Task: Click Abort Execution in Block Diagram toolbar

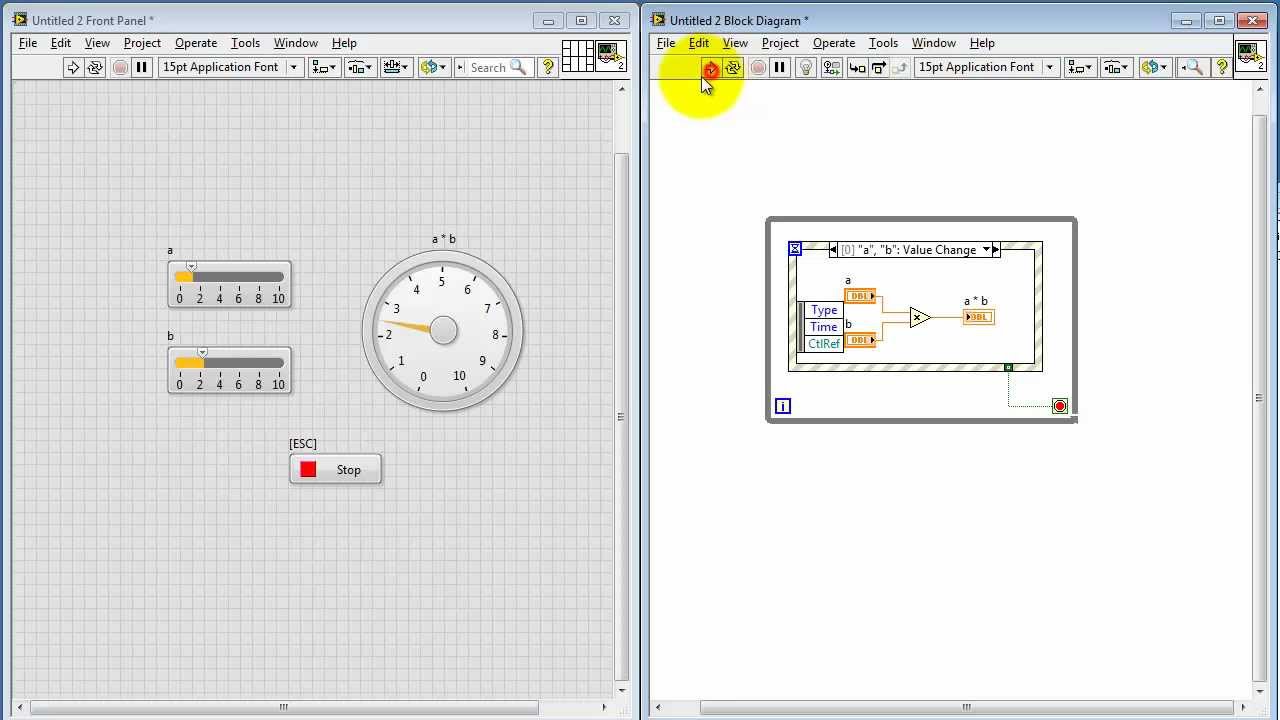Action: click(757, 67)
